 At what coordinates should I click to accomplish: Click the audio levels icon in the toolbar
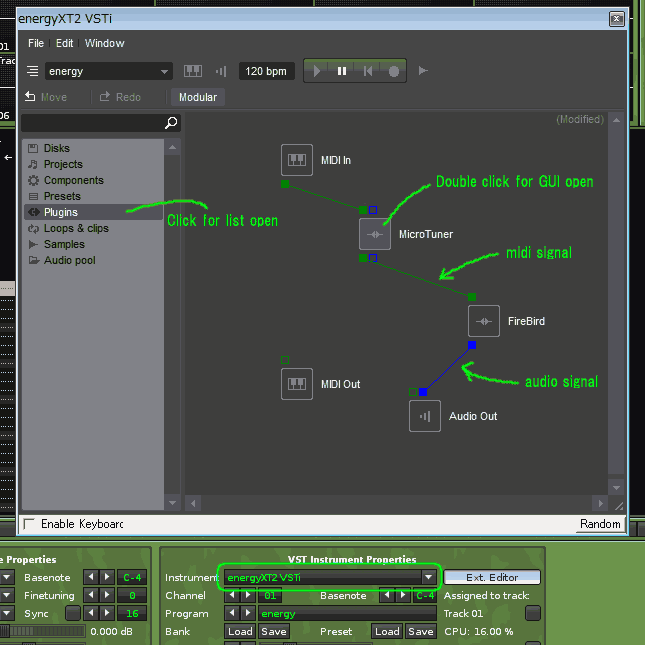click(221, 71)
